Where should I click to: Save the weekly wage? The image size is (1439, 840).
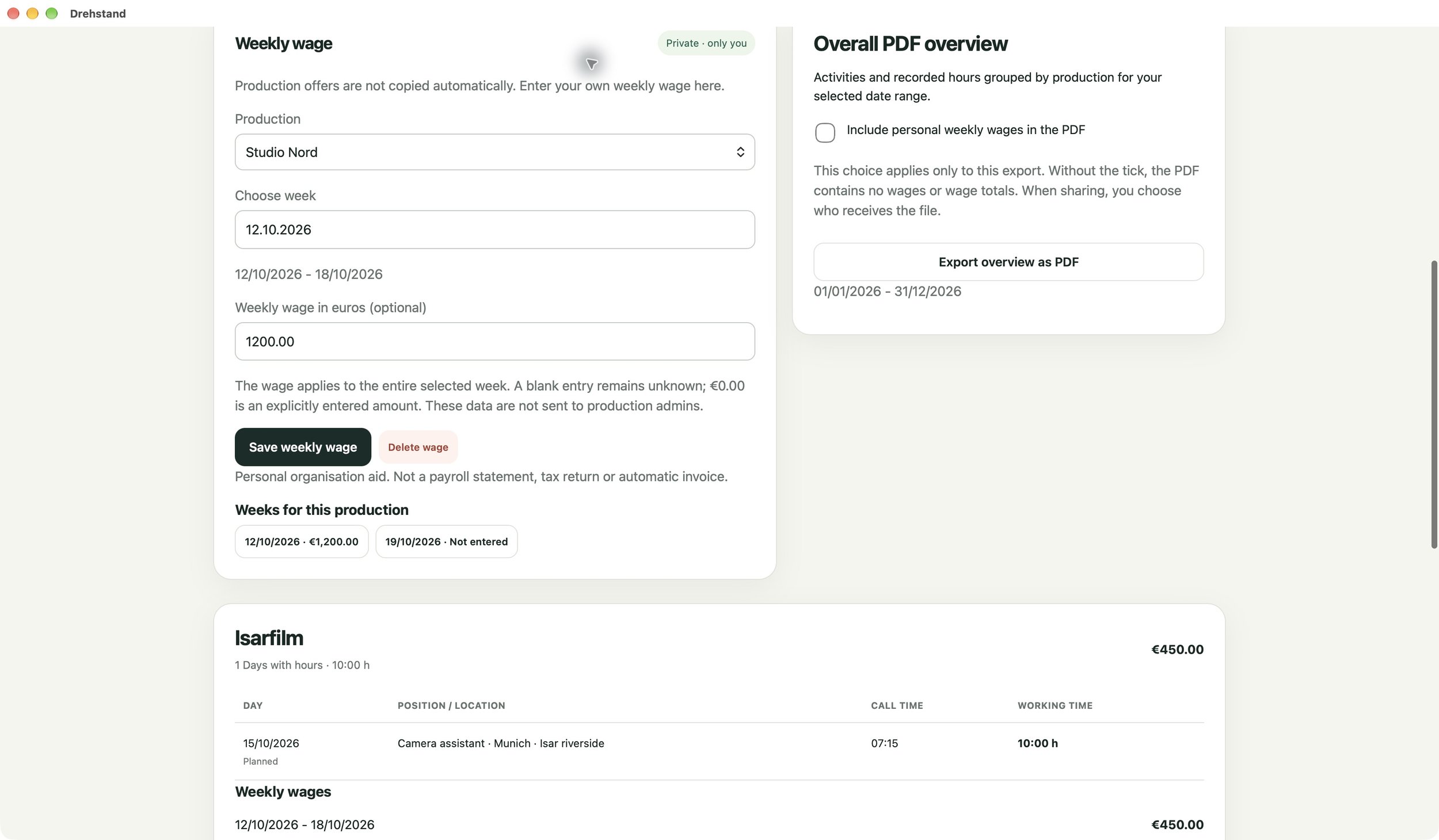[x=303, y=447]
